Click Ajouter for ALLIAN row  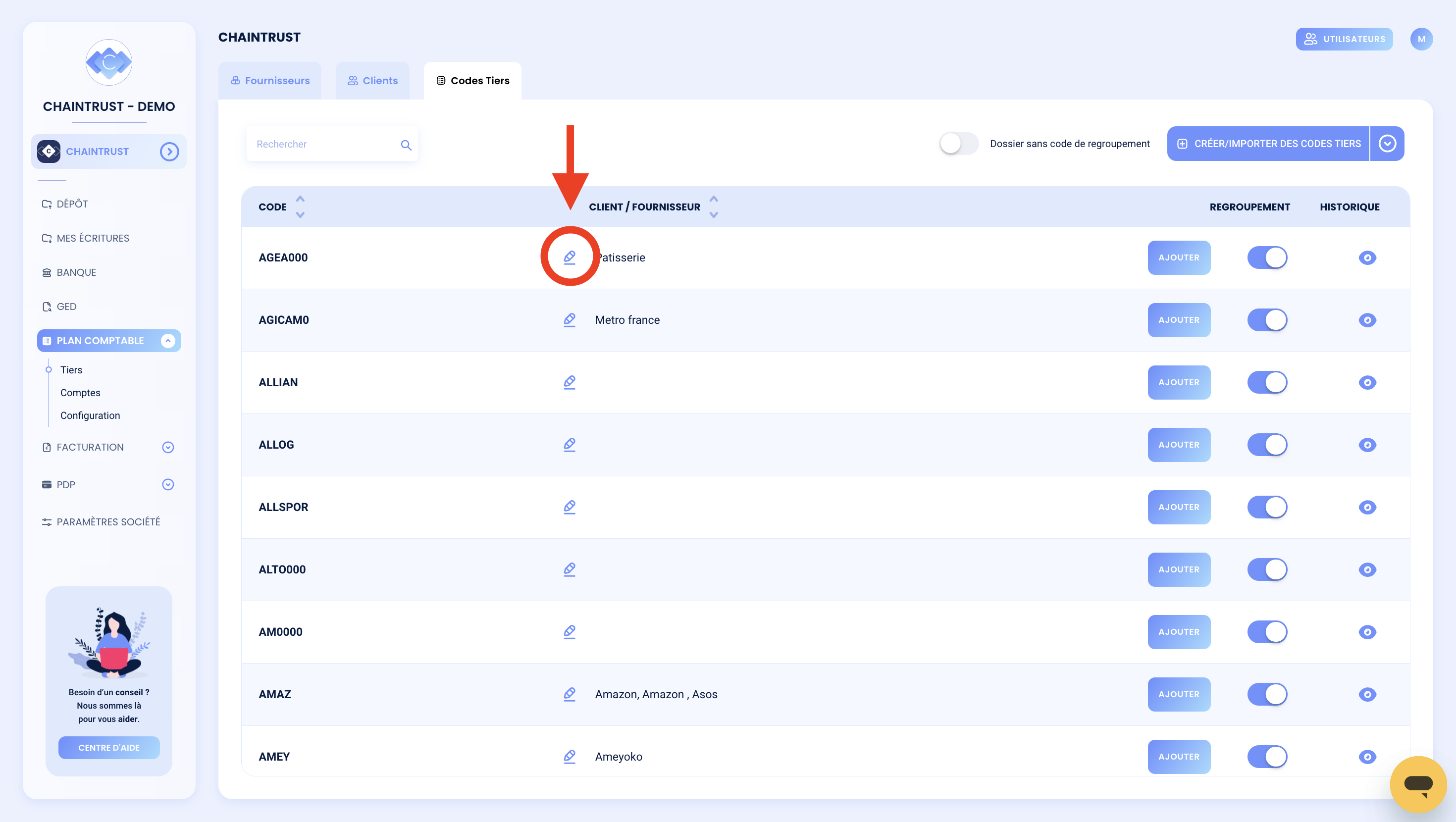coord(1179,383)
